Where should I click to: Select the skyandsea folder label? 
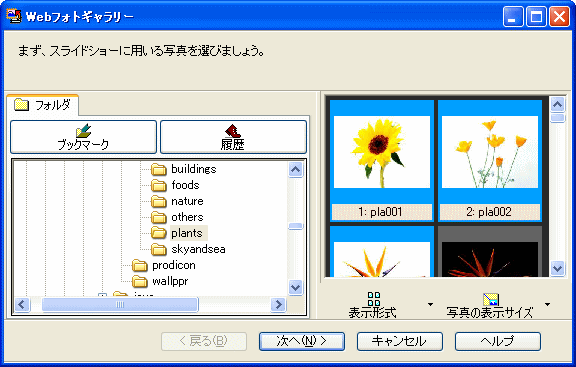(x=198, y=249)
